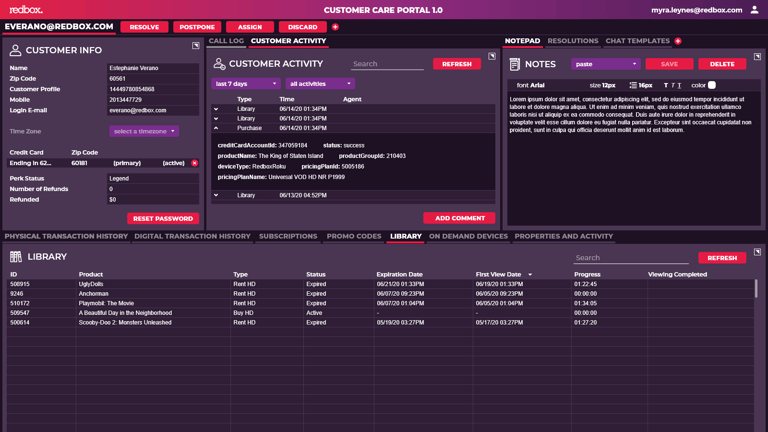
Task: Refresh the Library table
Action: (x=722, y=258)
